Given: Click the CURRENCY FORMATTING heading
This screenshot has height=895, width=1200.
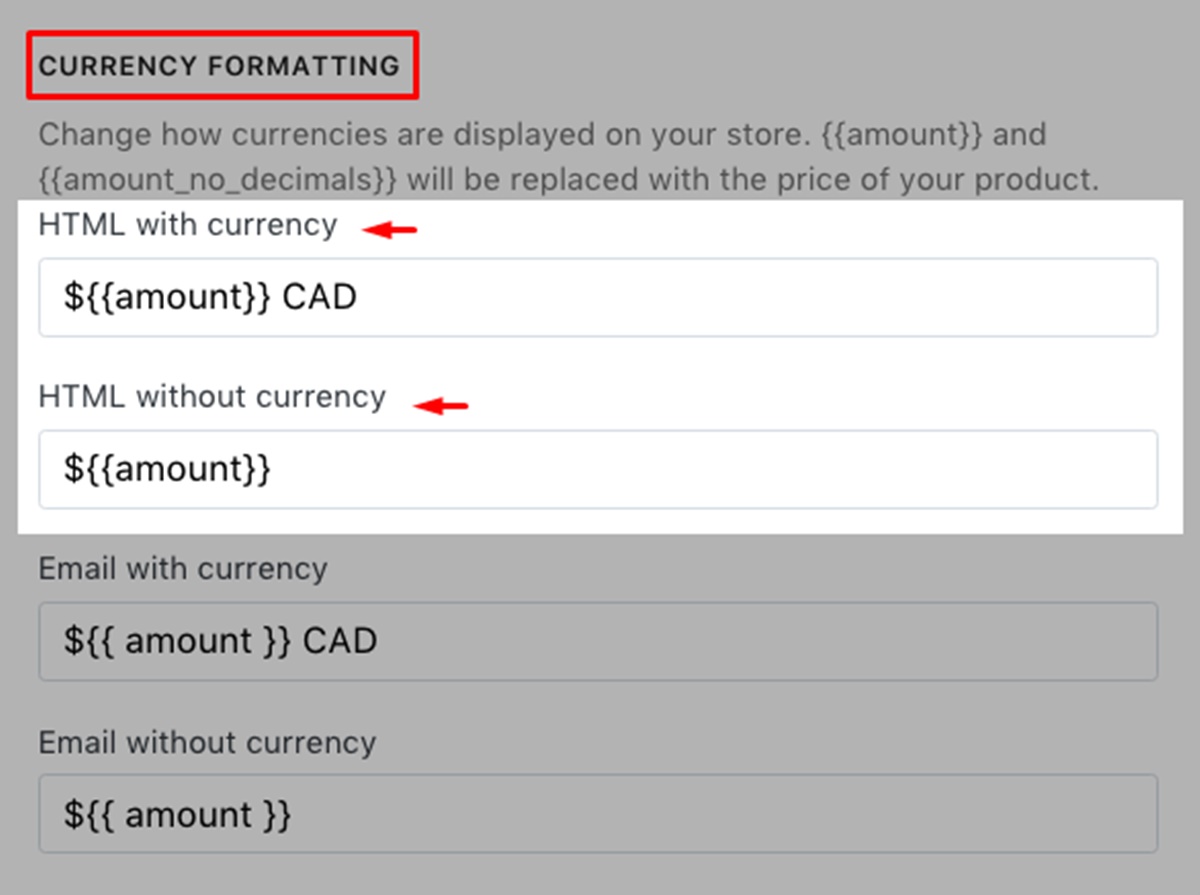Looking at the screenshot, I should (x=219, y=66).
